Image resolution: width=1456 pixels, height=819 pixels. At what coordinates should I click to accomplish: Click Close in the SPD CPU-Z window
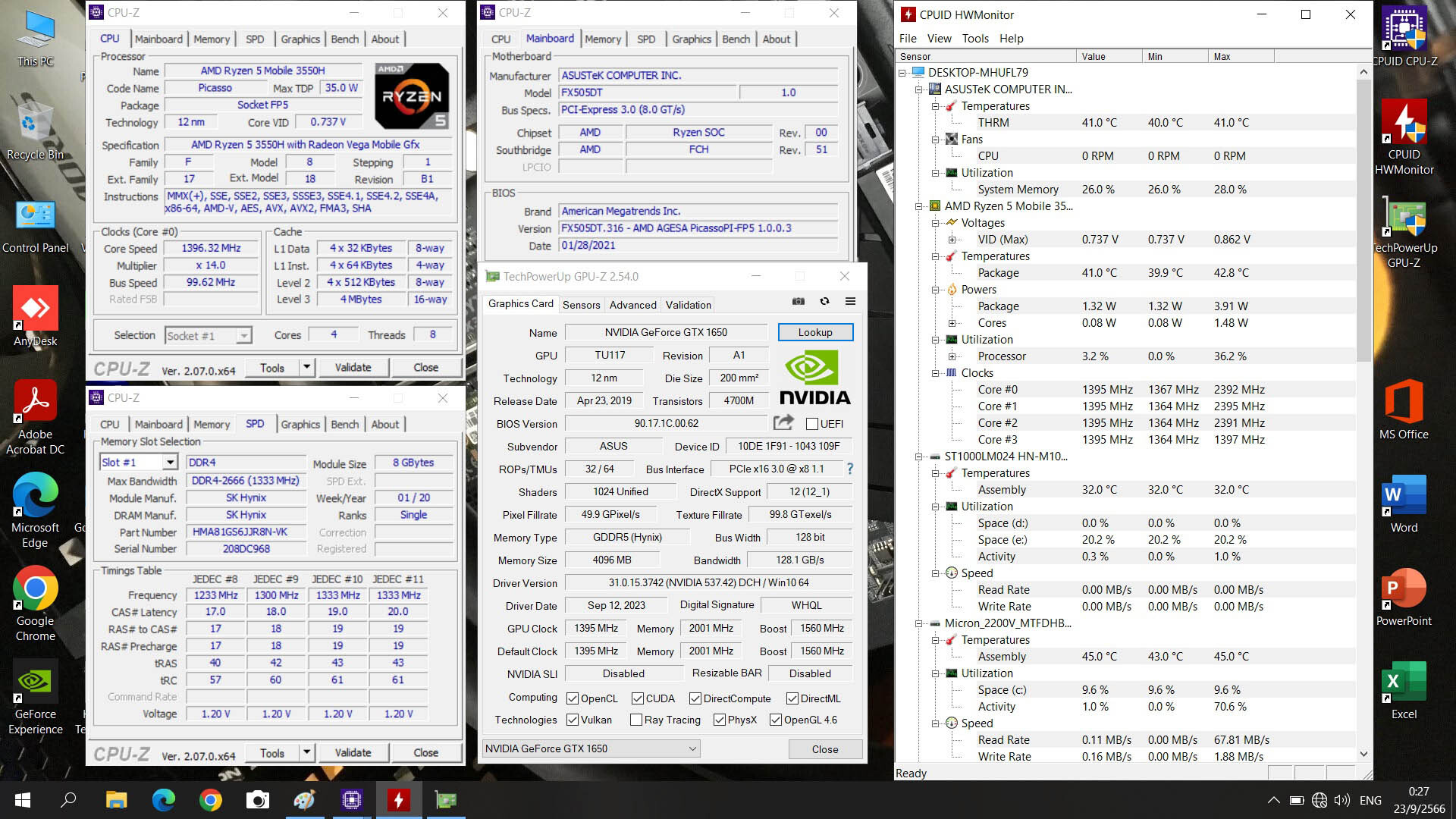[425, 753]
